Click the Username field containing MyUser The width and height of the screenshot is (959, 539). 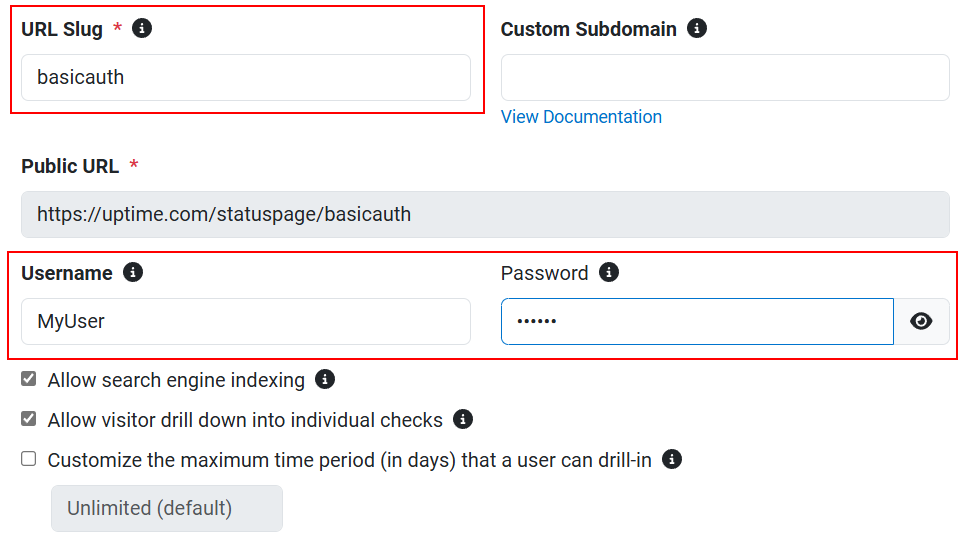pos(246,321)
